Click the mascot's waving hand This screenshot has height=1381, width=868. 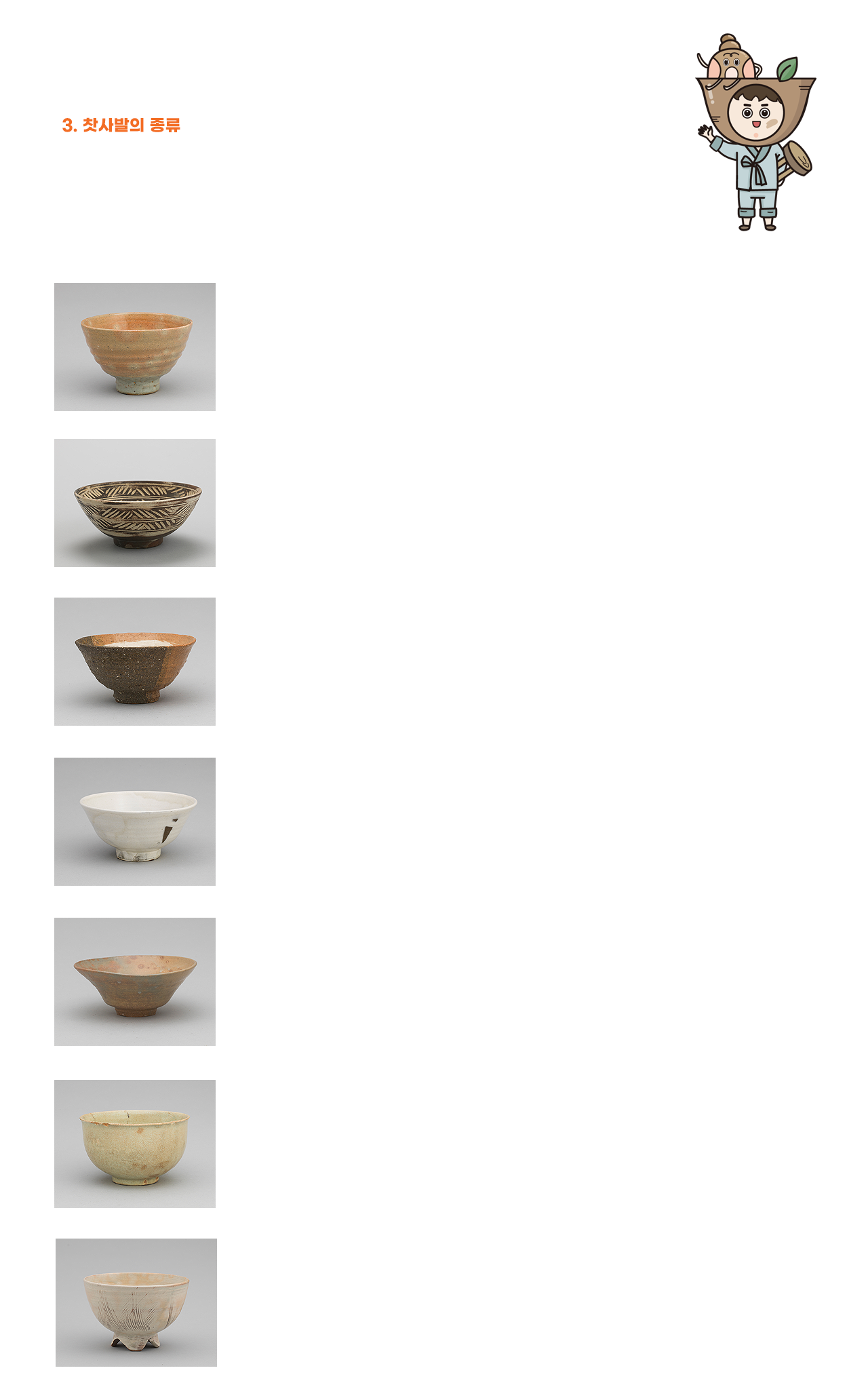(x=706, y=132)
